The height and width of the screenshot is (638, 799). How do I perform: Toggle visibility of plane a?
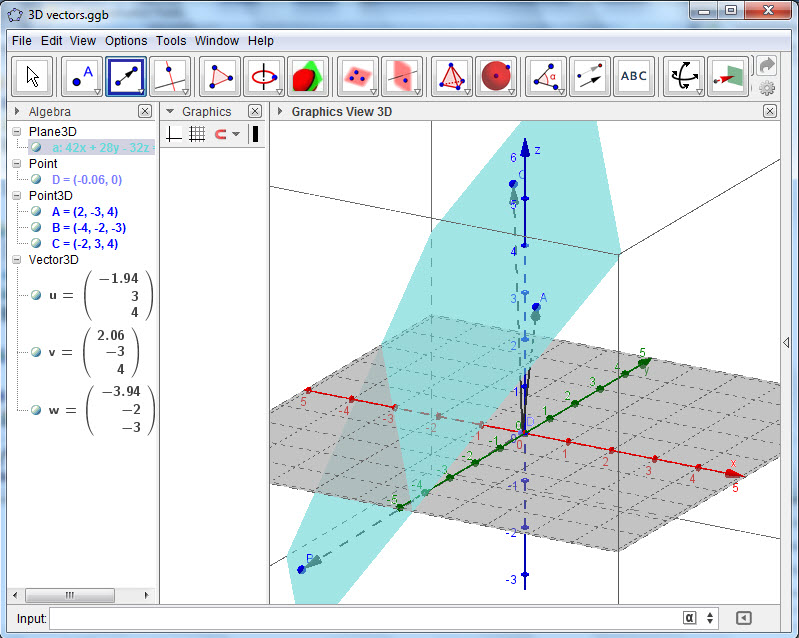36,147
